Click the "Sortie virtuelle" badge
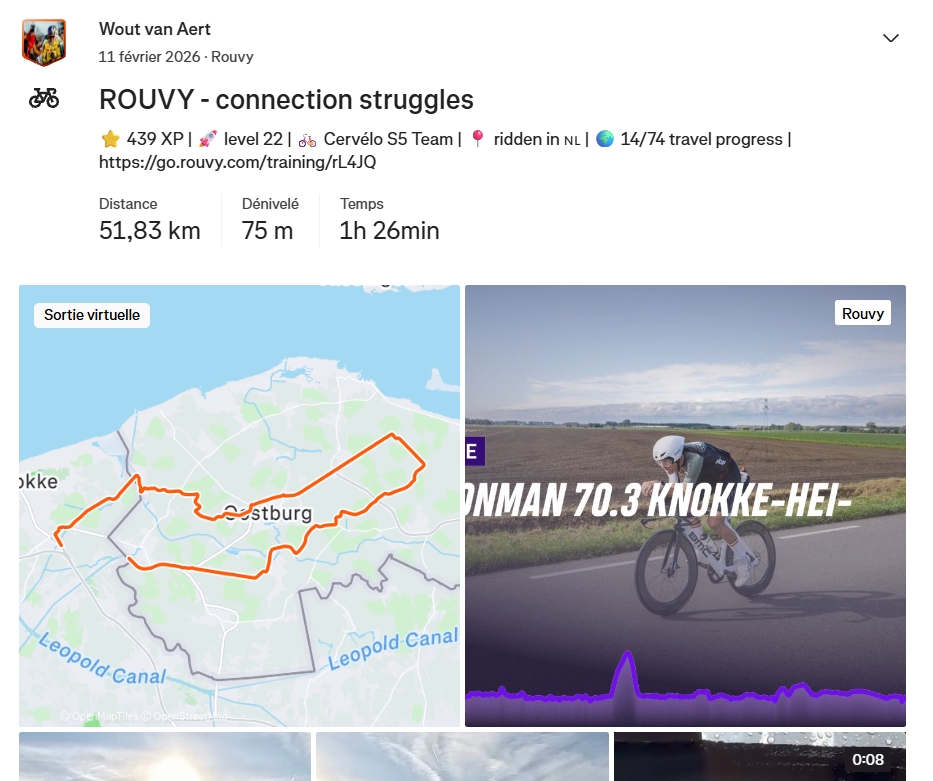The height and width of the screenshot is (781, 933). [92, 315]
